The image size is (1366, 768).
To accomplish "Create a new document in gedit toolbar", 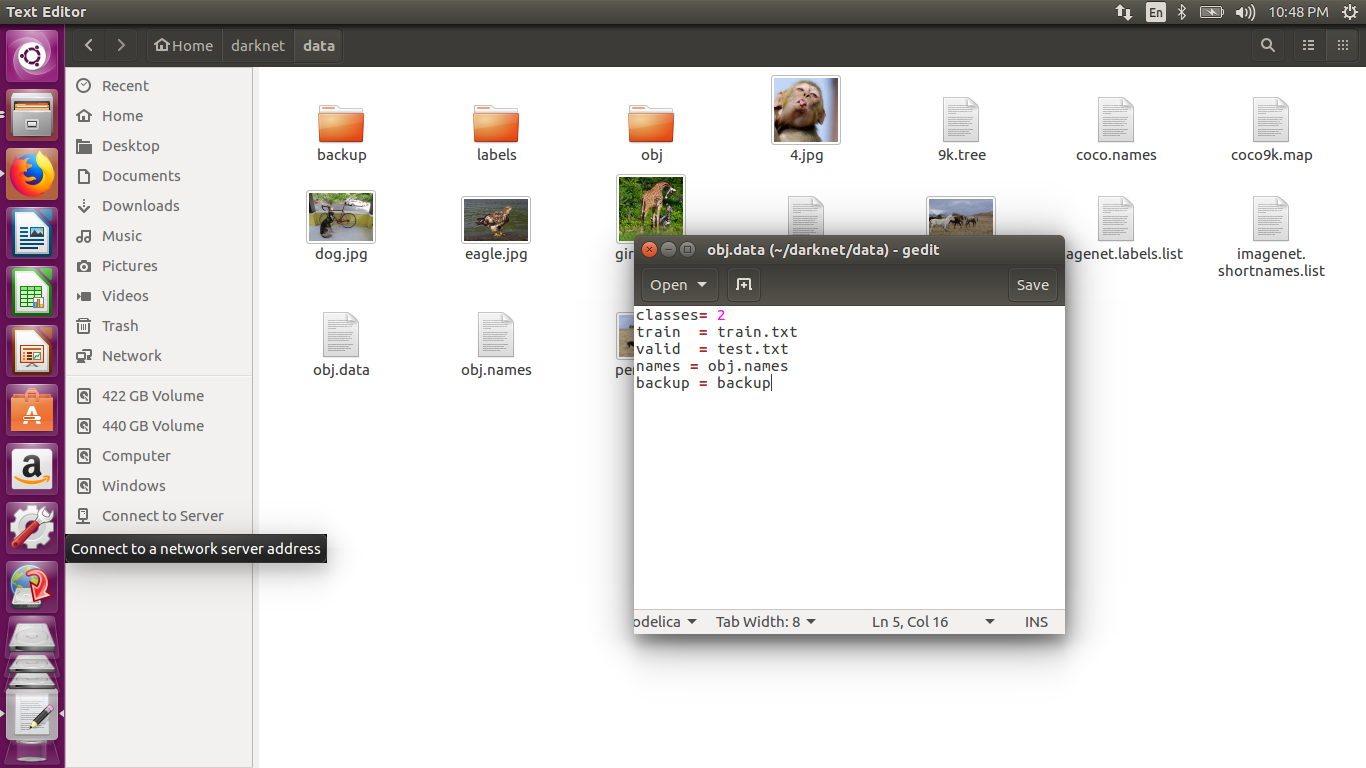I will click(x=743, y=284).
